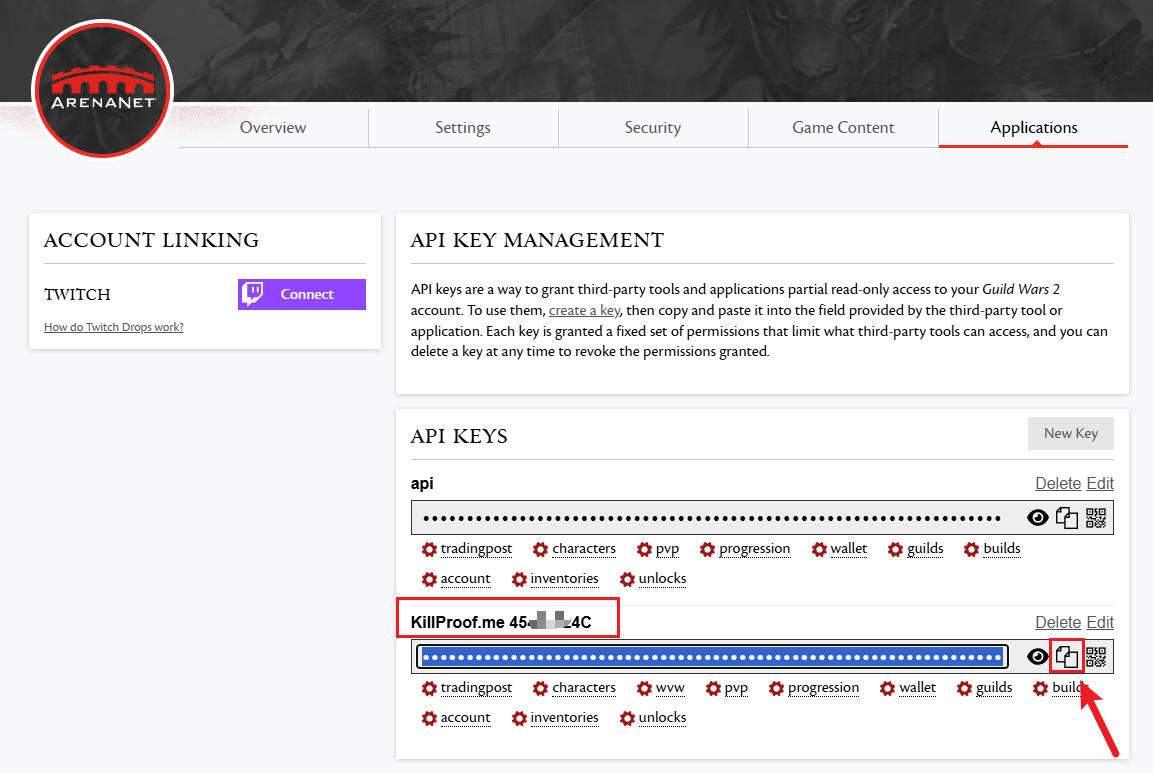The height and width of the screenshot is (773, 1153).
Task: Click tradingpost permission under api key
Action: coord(467,549)
